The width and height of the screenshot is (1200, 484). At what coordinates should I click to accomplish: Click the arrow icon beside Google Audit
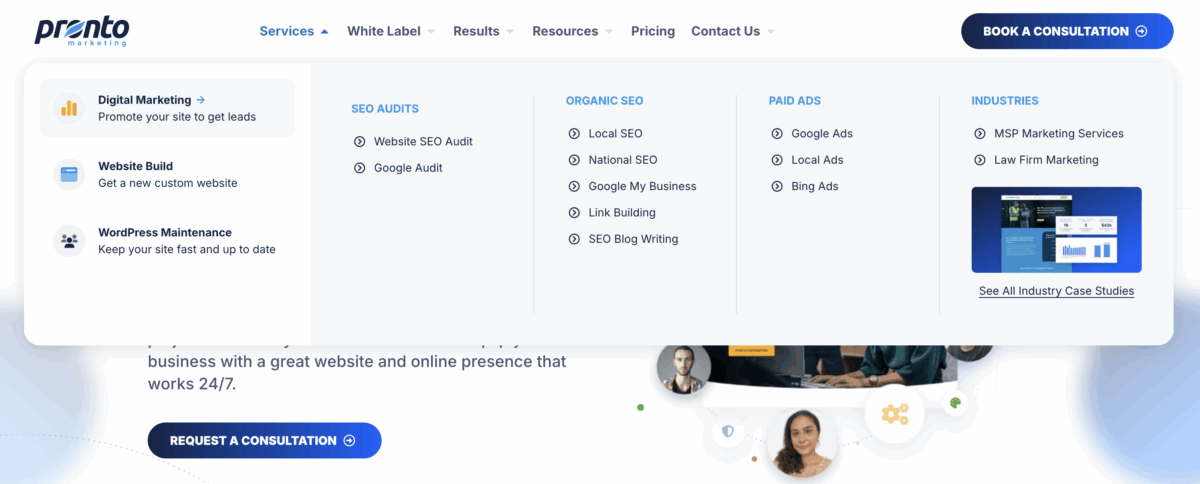pos(360,168)
